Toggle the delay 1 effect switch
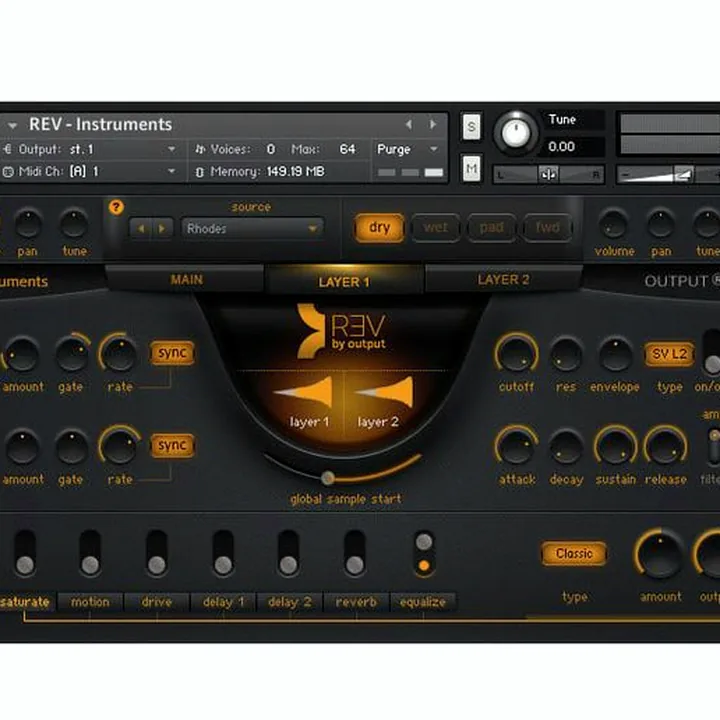Screen dimensions: 720x720 click(223, 553)
